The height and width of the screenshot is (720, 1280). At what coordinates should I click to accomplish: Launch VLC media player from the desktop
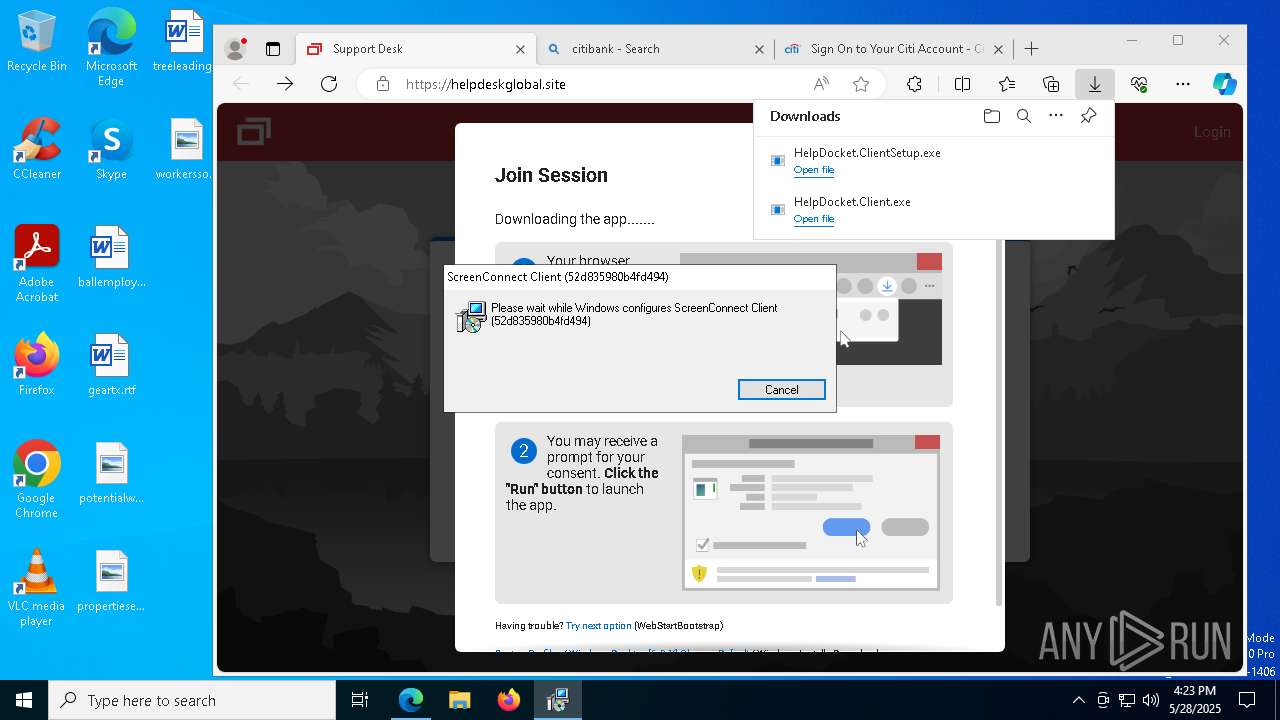pyautogui.click(x=36, y=589)
